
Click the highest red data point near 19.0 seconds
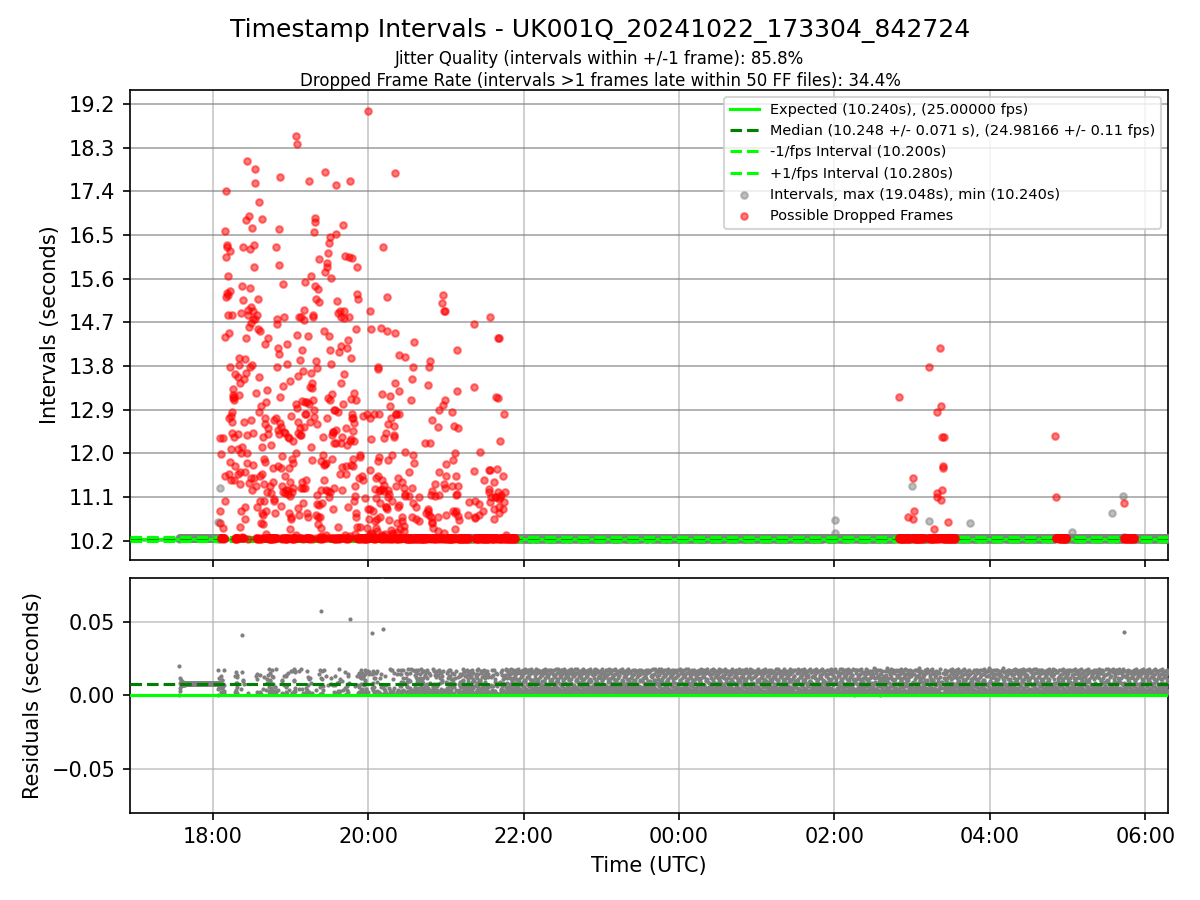368,111
